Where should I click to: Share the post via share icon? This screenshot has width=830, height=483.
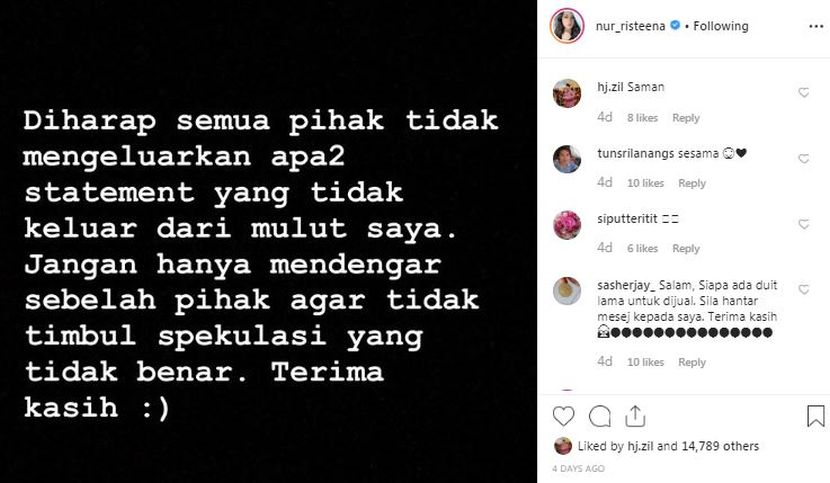[x=635, y=416]
